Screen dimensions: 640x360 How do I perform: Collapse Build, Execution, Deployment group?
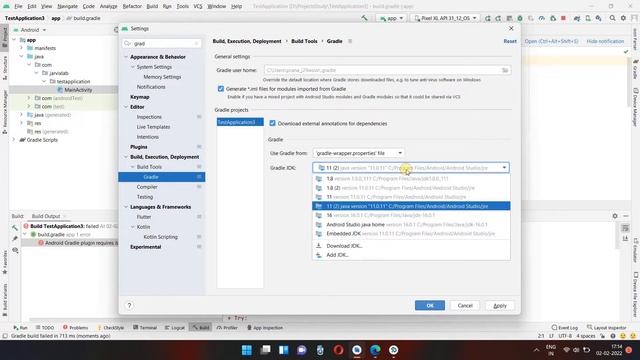click(126, 157)
